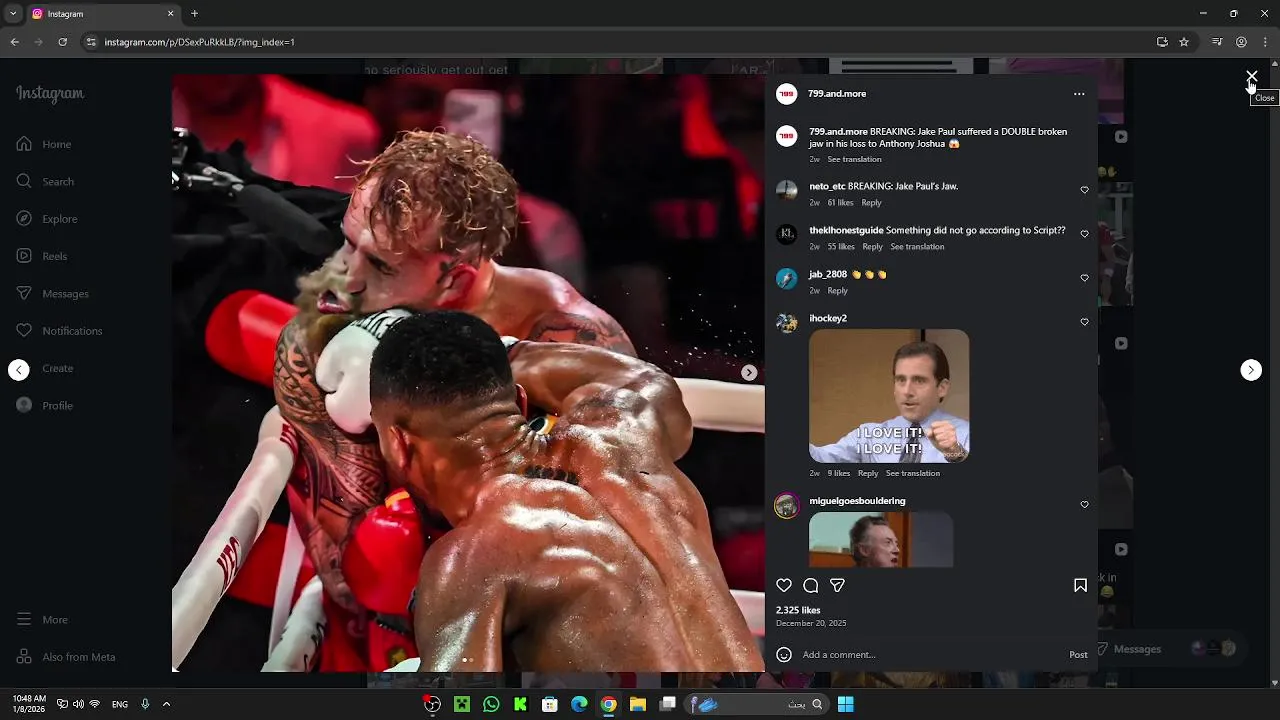Click the comment bubble icon
The height and width of the screenshot is (720, 1280).
811,586
